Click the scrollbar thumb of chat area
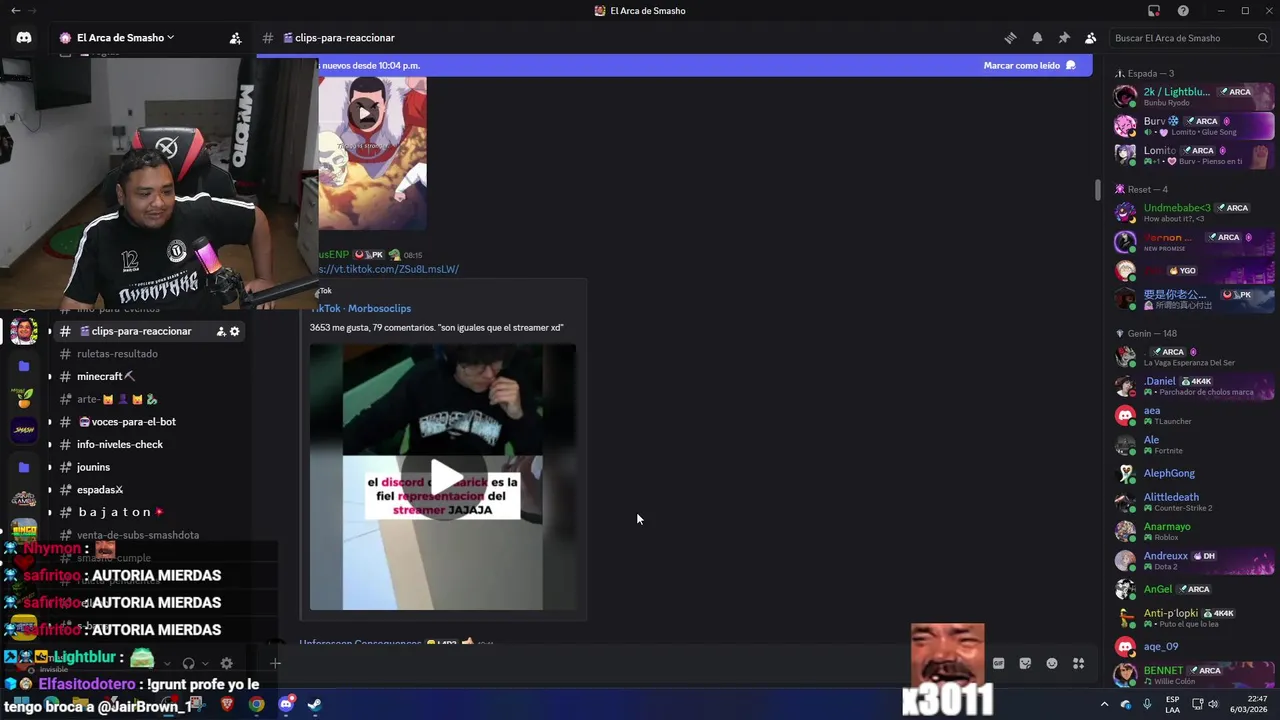This screenshot has width=1280, height=720. point(1097,189)
